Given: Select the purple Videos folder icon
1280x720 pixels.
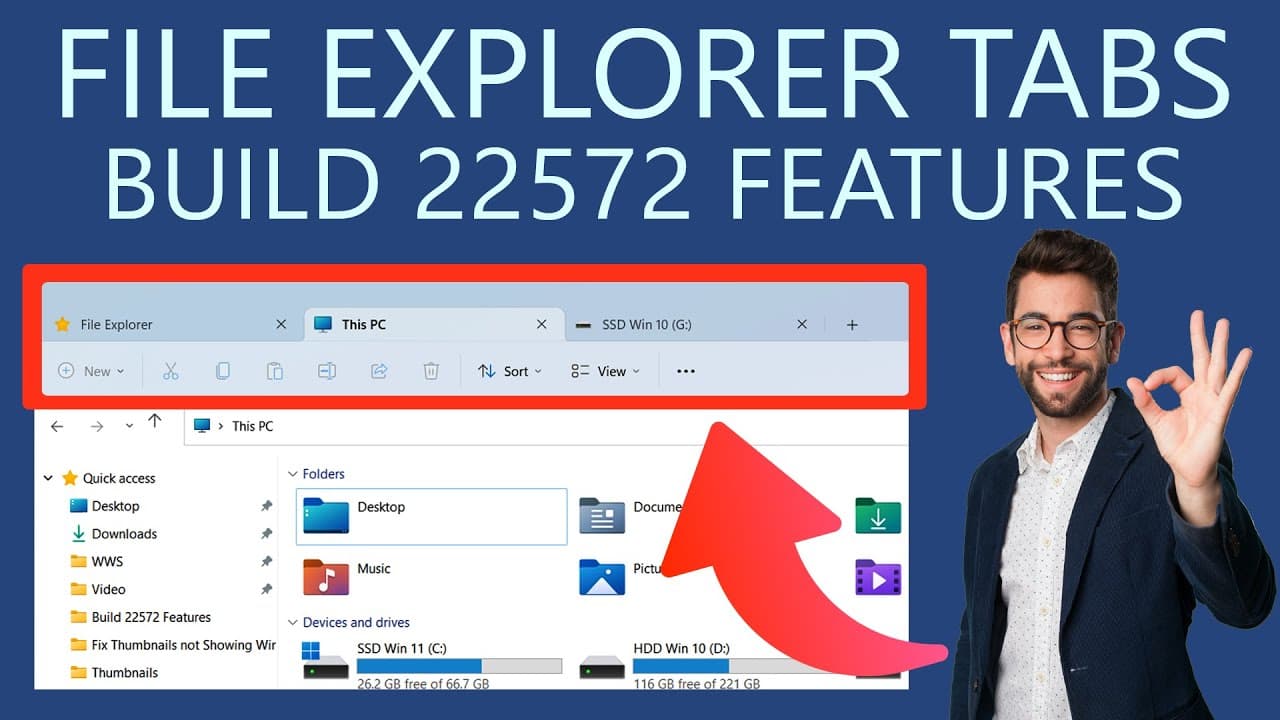Looking at the screenshot, I should 878,578.
